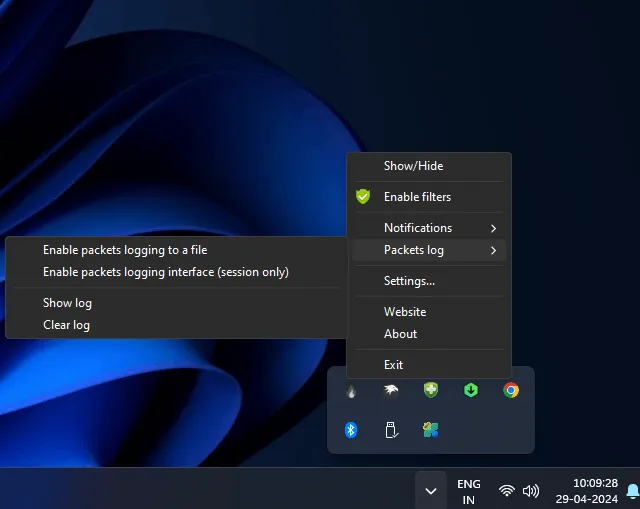
Task: Open the Bluetooth tray icon
Action: coord(351,430)
